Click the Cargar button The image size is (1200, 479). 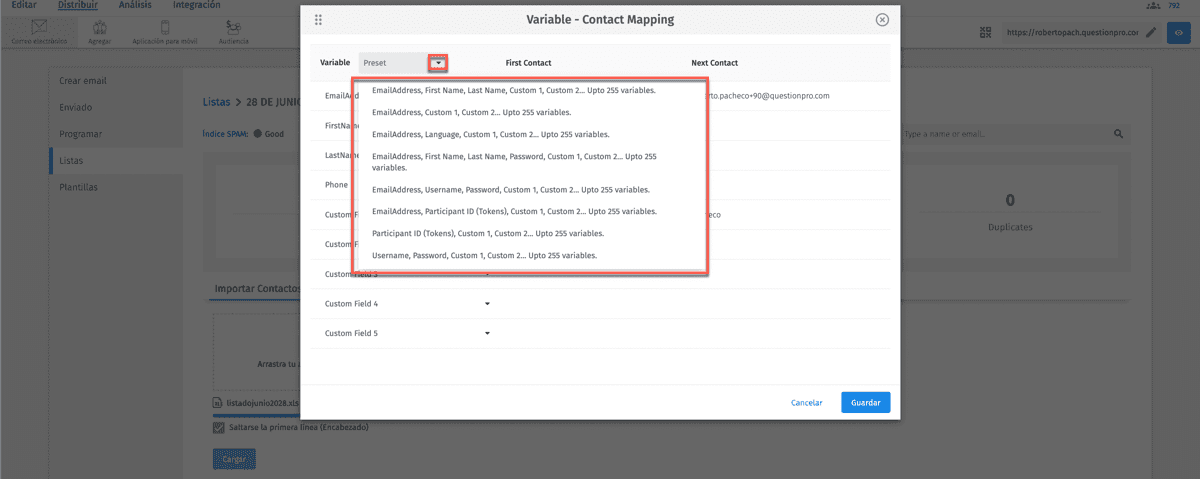coord(234,459)
